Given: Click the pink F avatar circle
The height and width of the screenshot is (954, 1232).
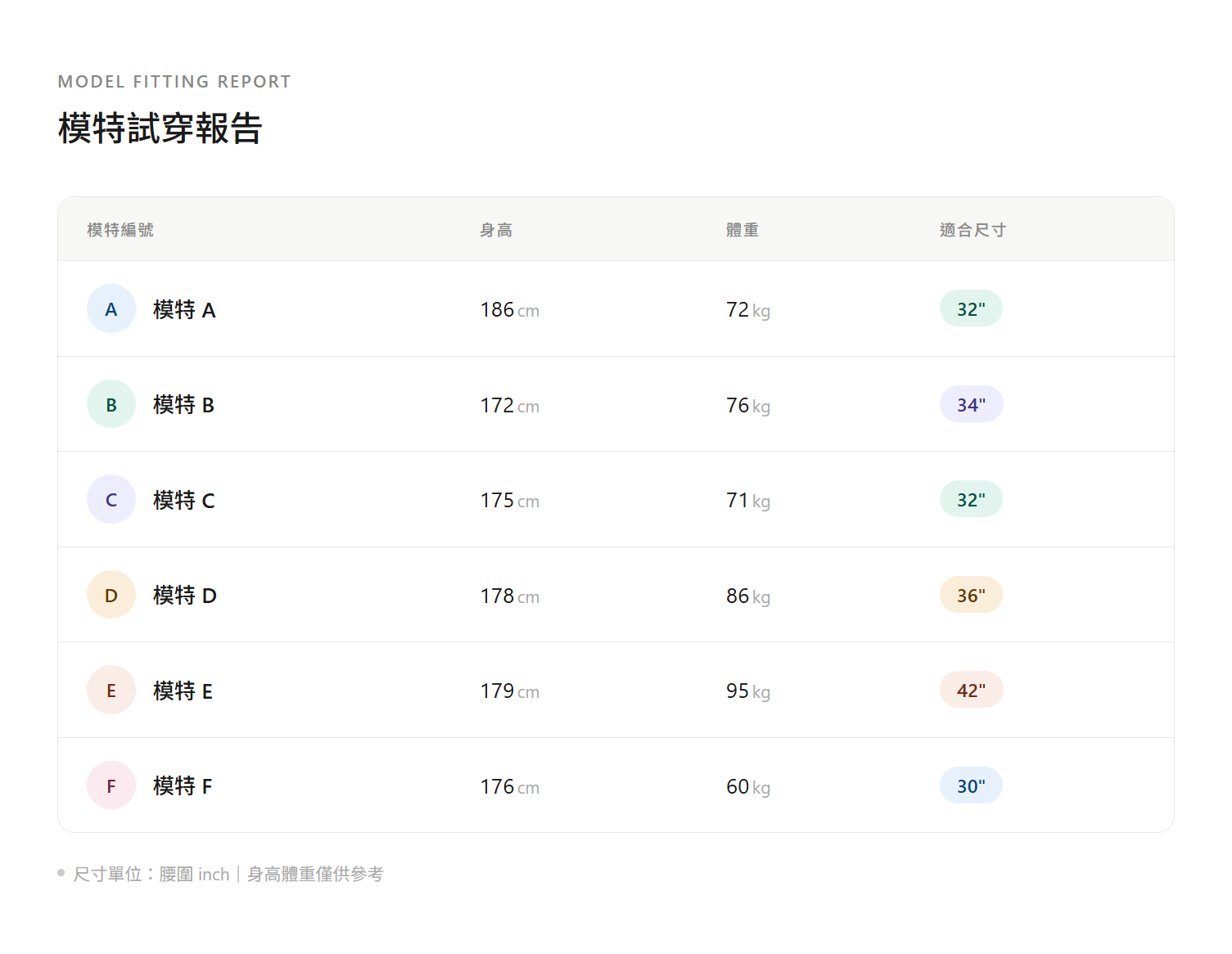Looking at the screenshot, I should coord(111,785).
